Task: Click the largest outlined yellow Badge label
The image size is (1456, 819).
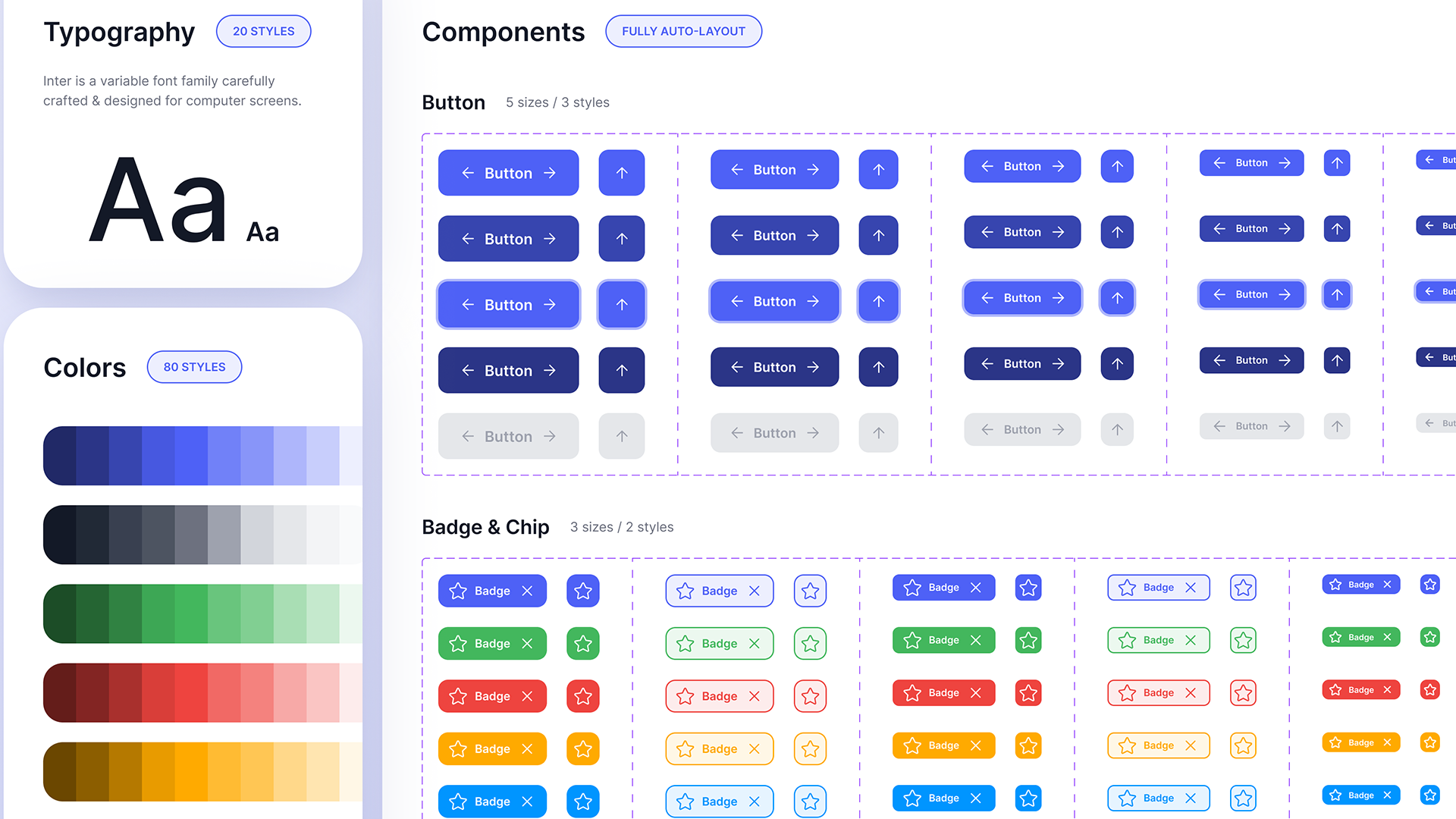Action: [719, 749]
